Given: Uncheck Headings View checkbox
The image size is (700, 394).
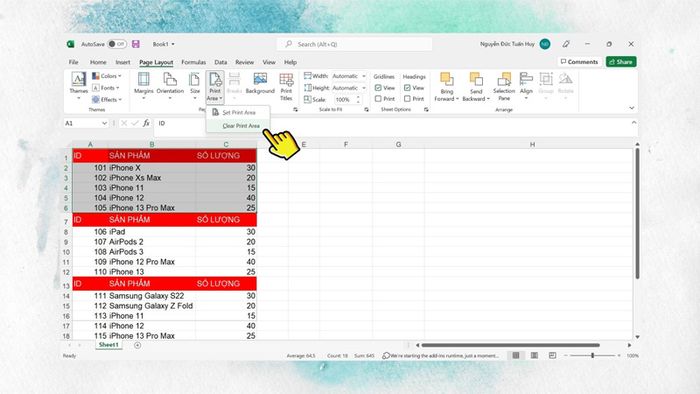Looking at the screenshot, I should pyautogui.click(x=407, y=88).
